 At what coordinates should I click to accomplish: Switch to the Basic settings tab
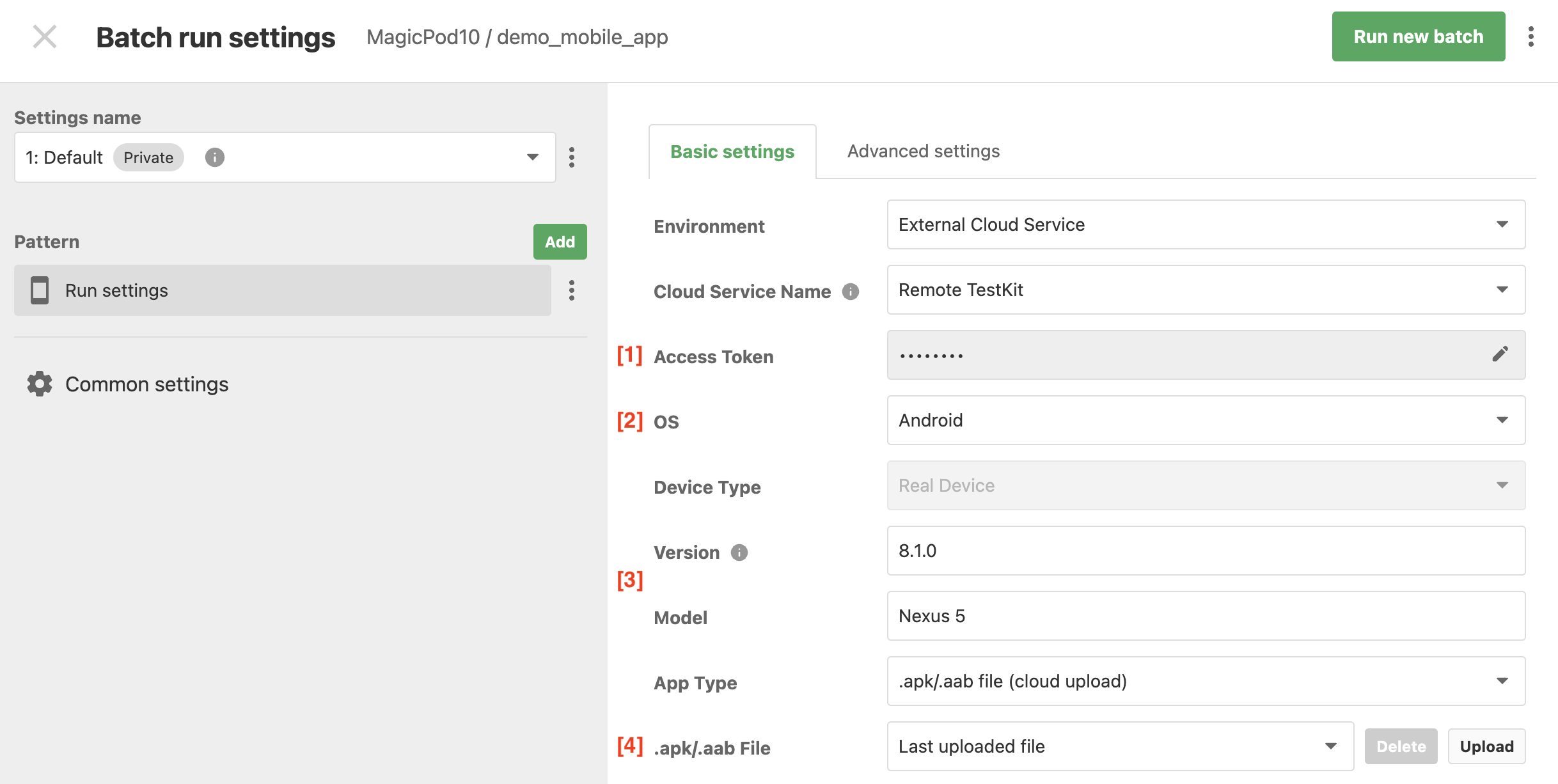pos(732,152)
